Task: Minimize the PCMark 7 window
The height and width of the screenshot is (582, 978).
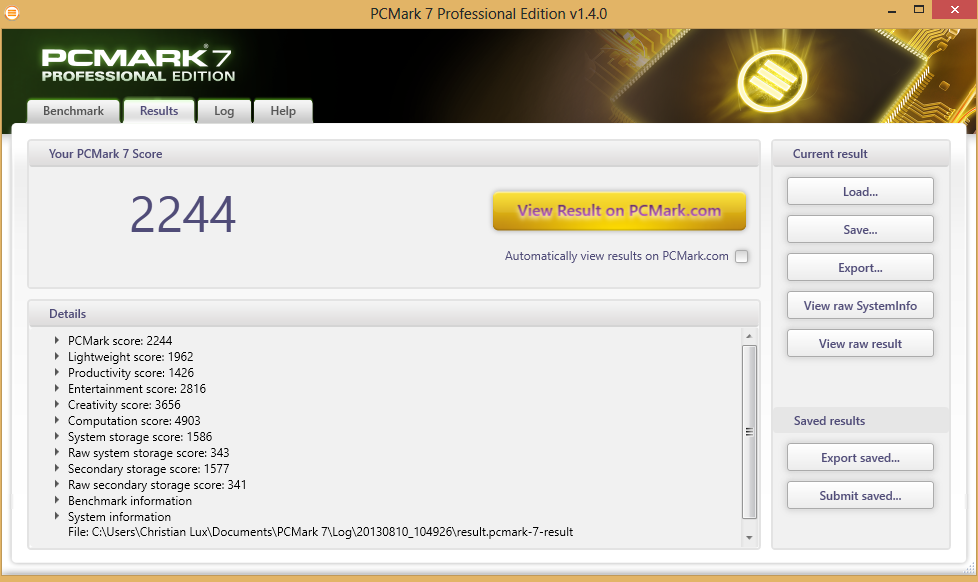Action: [x=892, y=11]
